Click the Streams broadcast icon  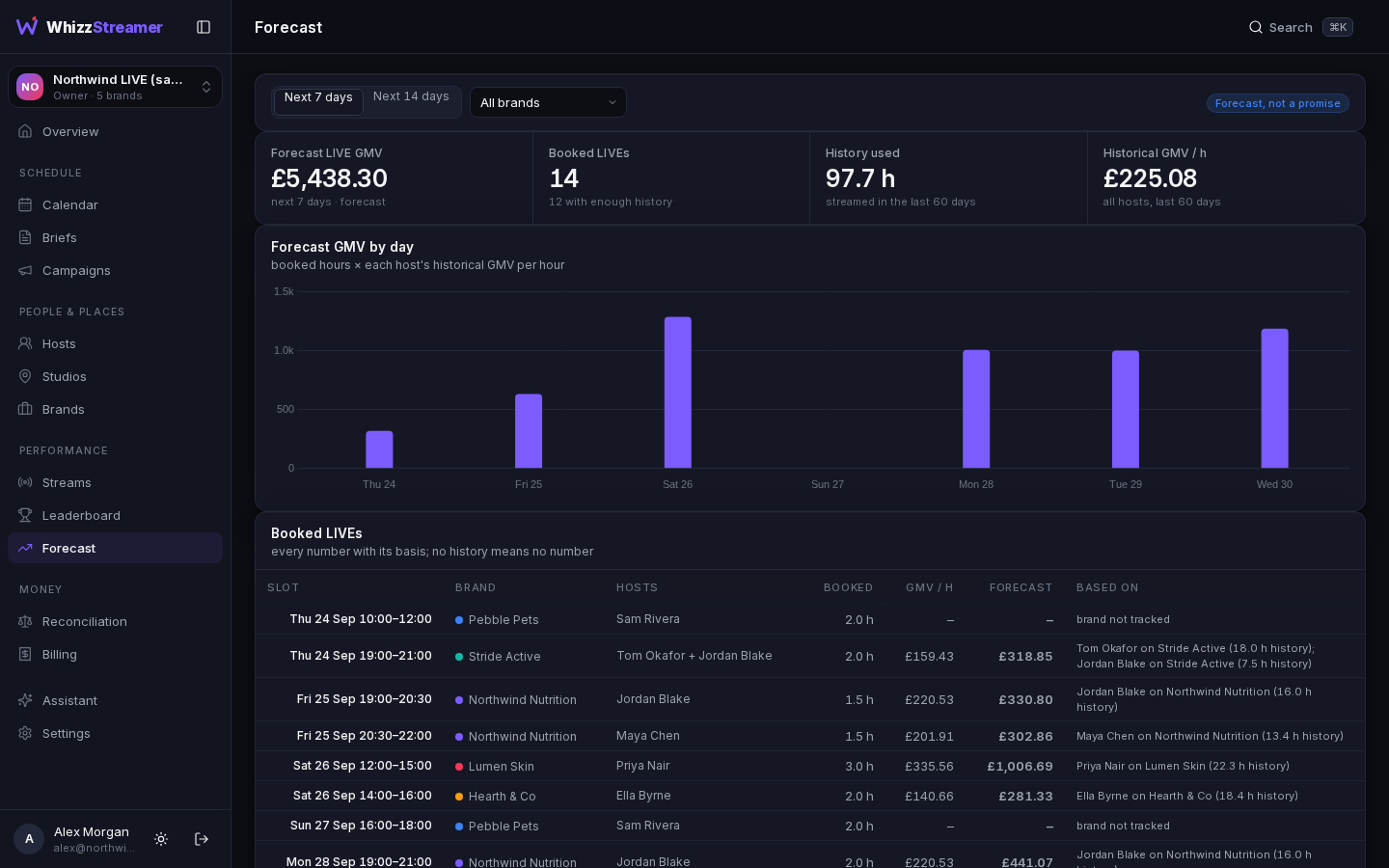(x=25, y=482)
